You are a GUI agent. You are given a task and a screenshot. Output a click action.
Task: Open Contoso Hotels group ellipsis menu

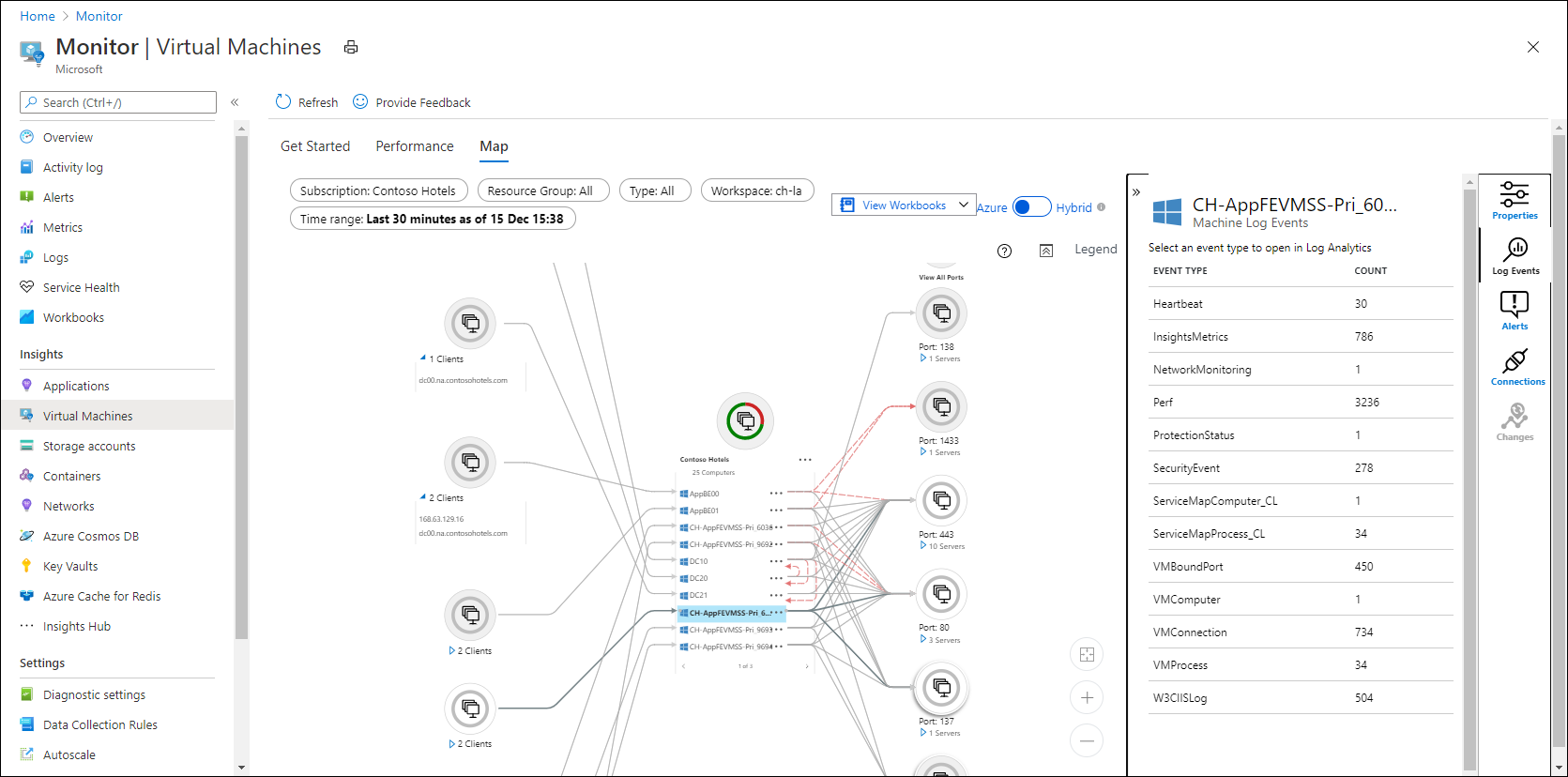[x=805, y=460]
